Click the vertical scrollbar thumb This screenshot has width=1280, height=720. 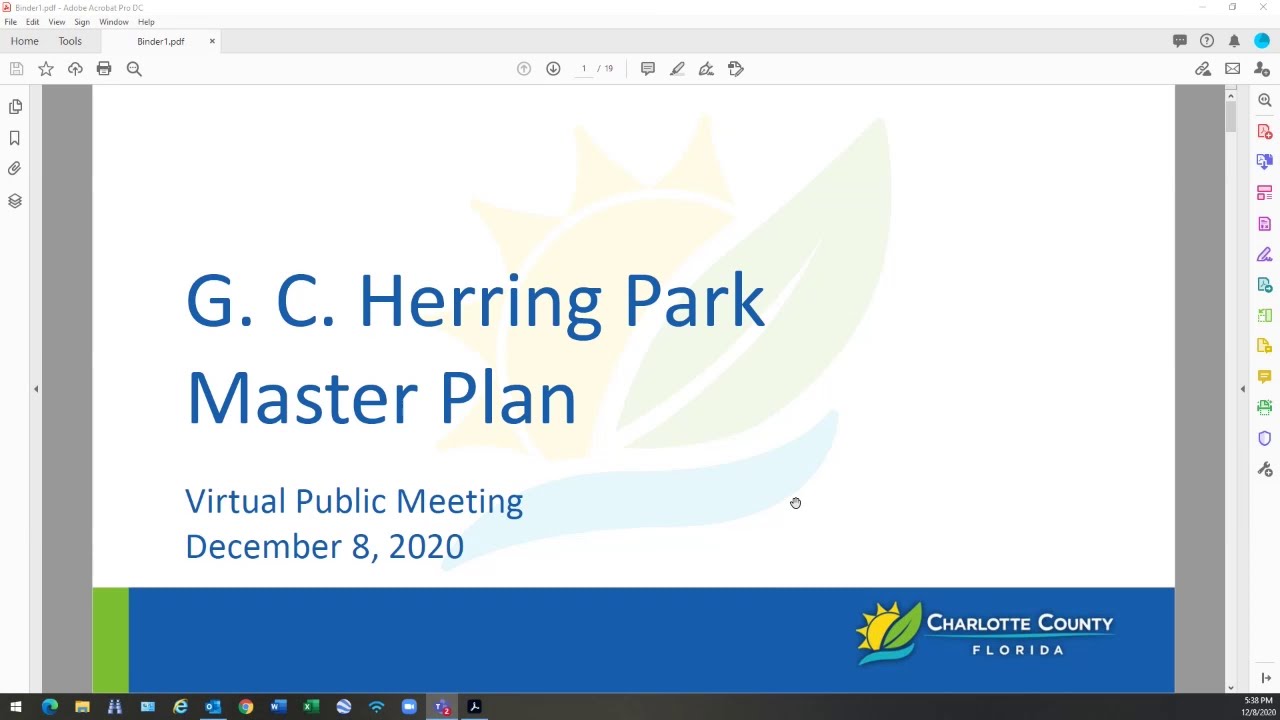pos(1231,115)
